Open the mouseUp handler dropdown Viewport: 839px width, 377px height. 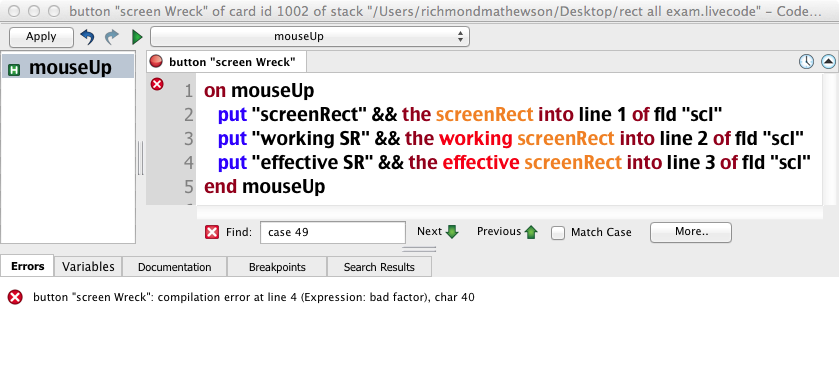[310, 37]
